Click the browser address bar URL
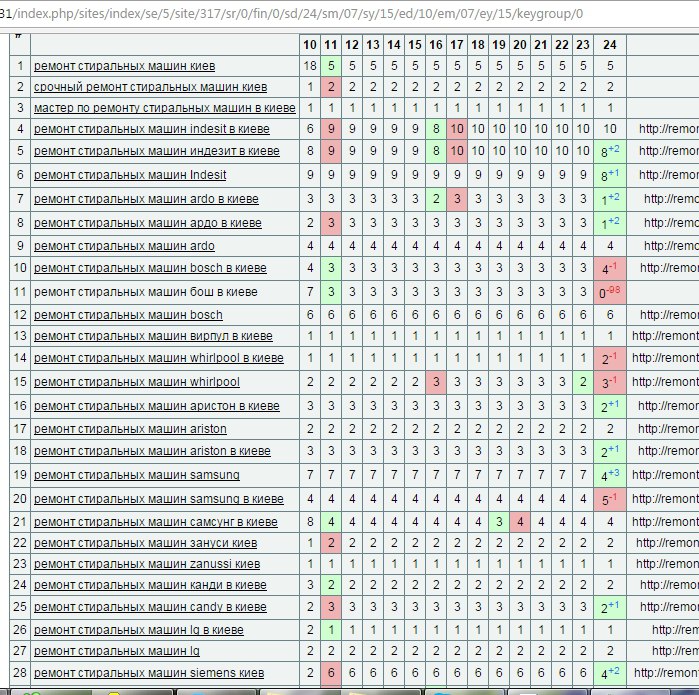The height and width of the screenshot is (695, 699). click(292, 14)
